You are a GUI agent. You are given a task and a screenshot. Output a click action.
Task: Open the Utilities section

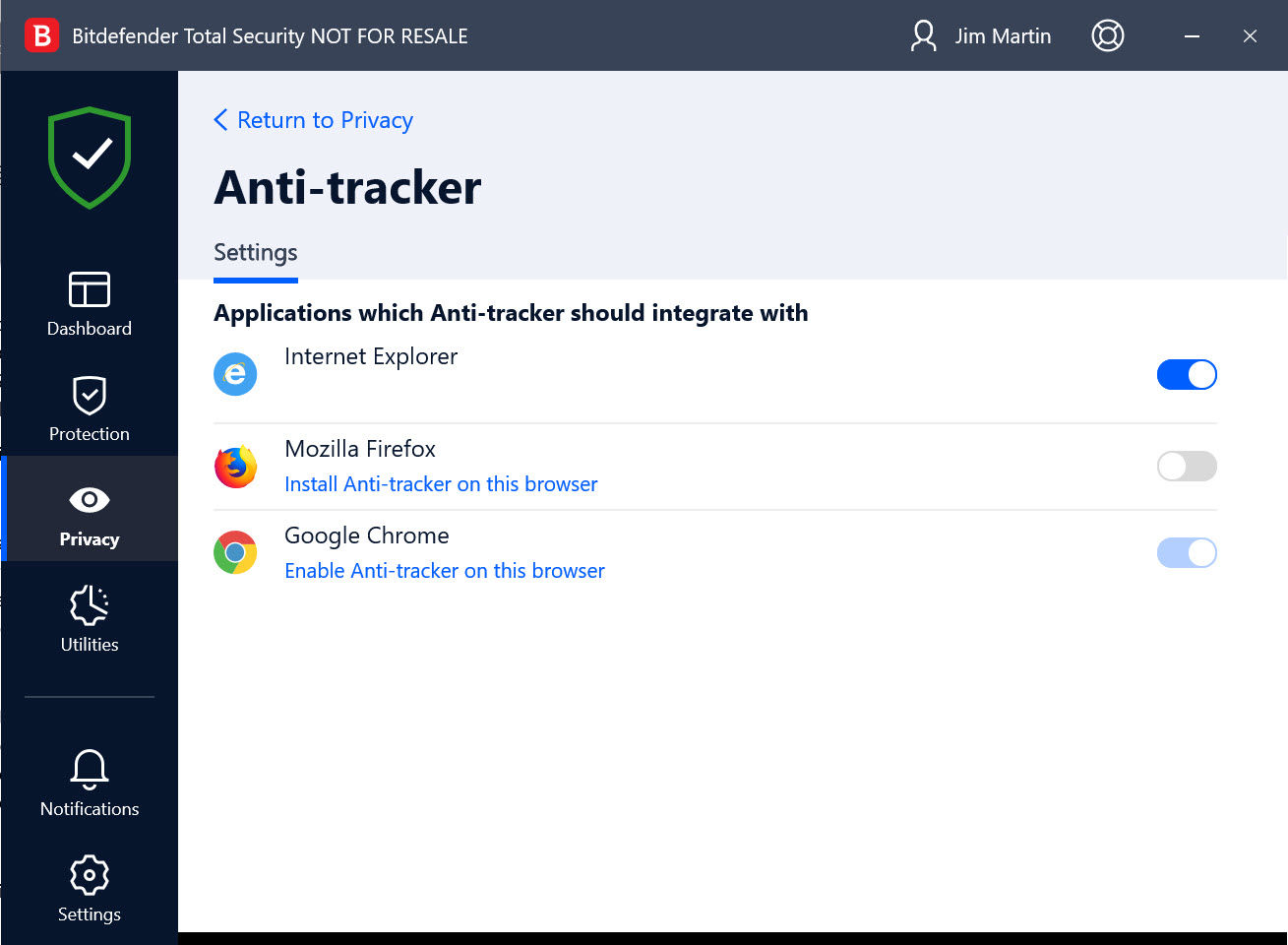90,619
